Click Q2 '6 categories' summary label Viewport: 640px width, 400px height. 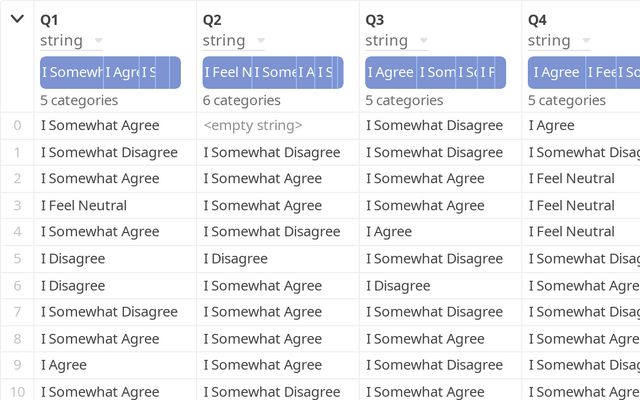coord(241,100)
